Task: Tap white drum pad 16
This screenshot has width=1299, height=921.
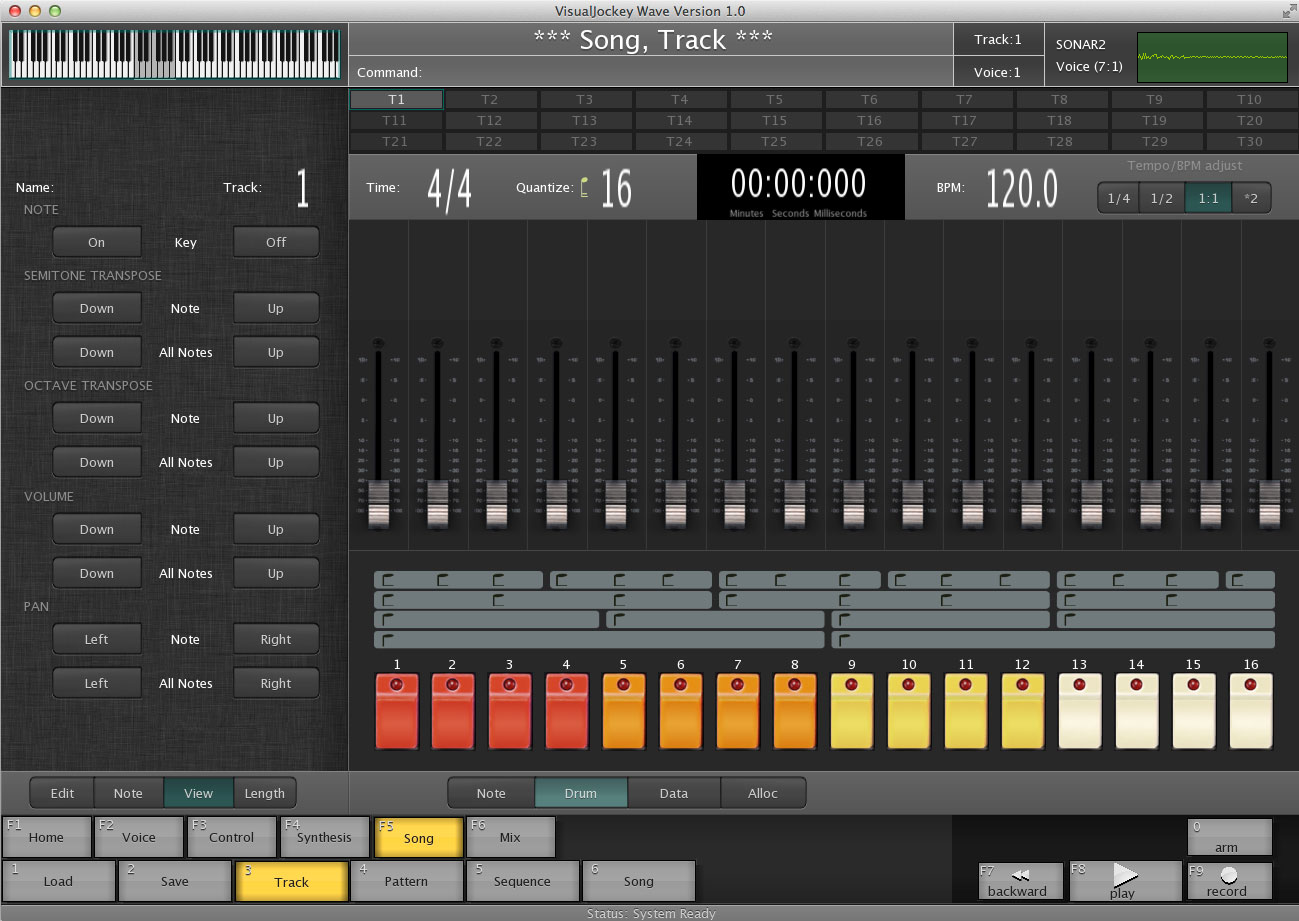Action: (1250, 711)
